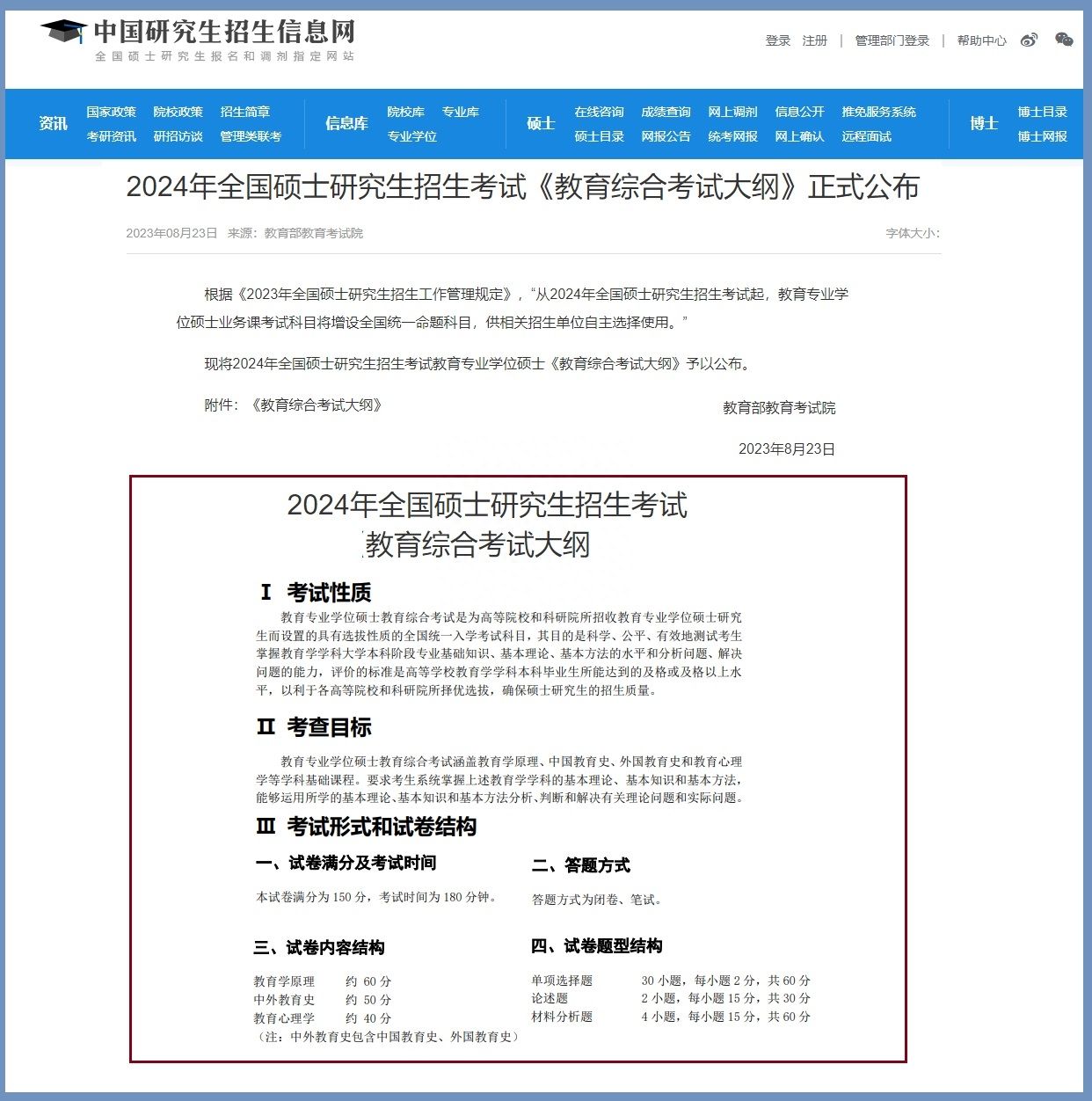1092x1101 pixels.
Task: Click the date 2023年08月23日 under headline
Action: [x=171, y=233]
